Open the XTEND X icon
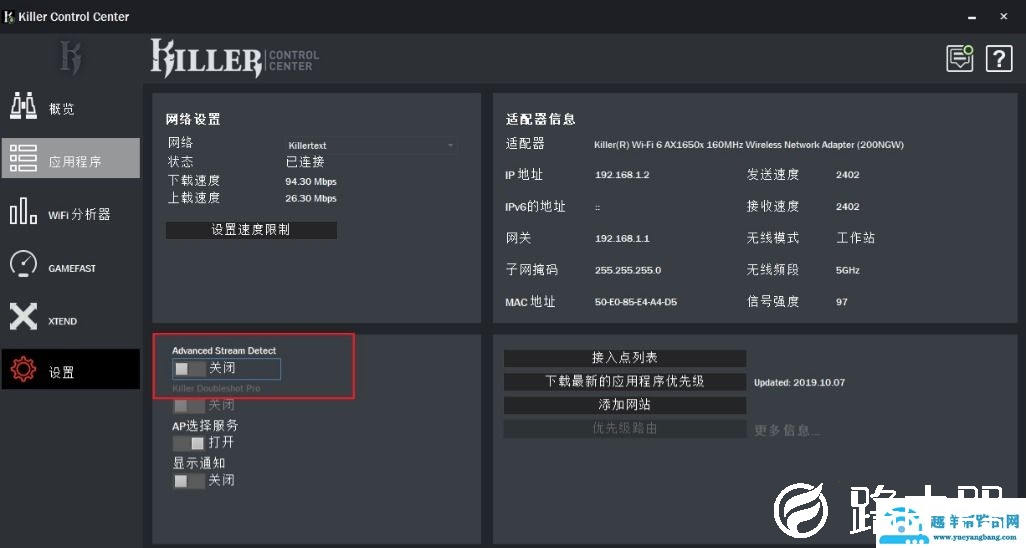Image resolution: width=1026 pixels, height=548 pixels. [x=24, y=317]
